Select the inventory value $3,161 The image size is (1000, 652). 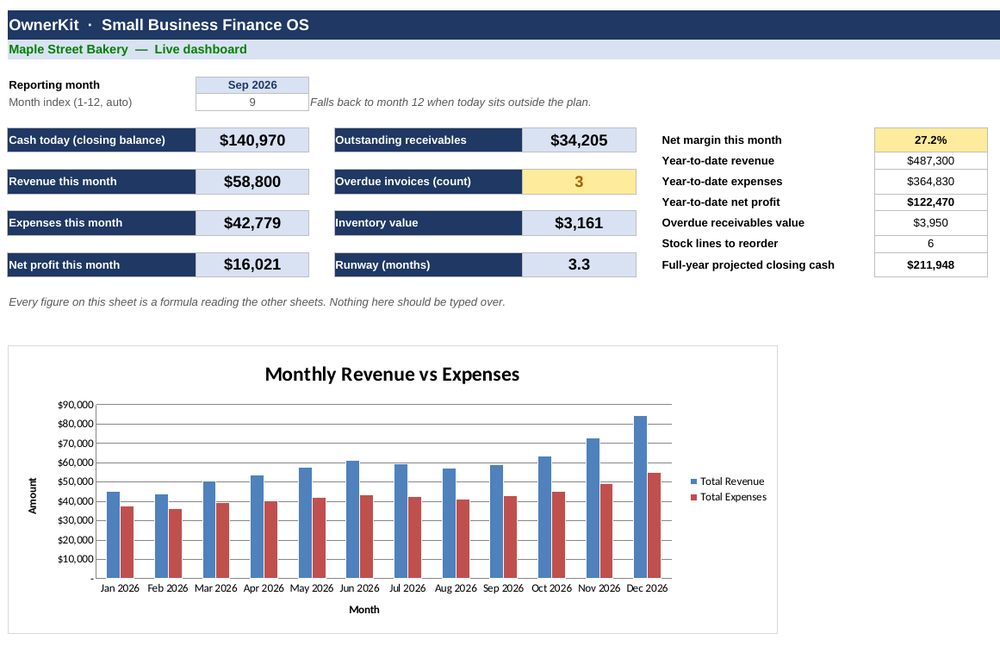tap(578, 223)
